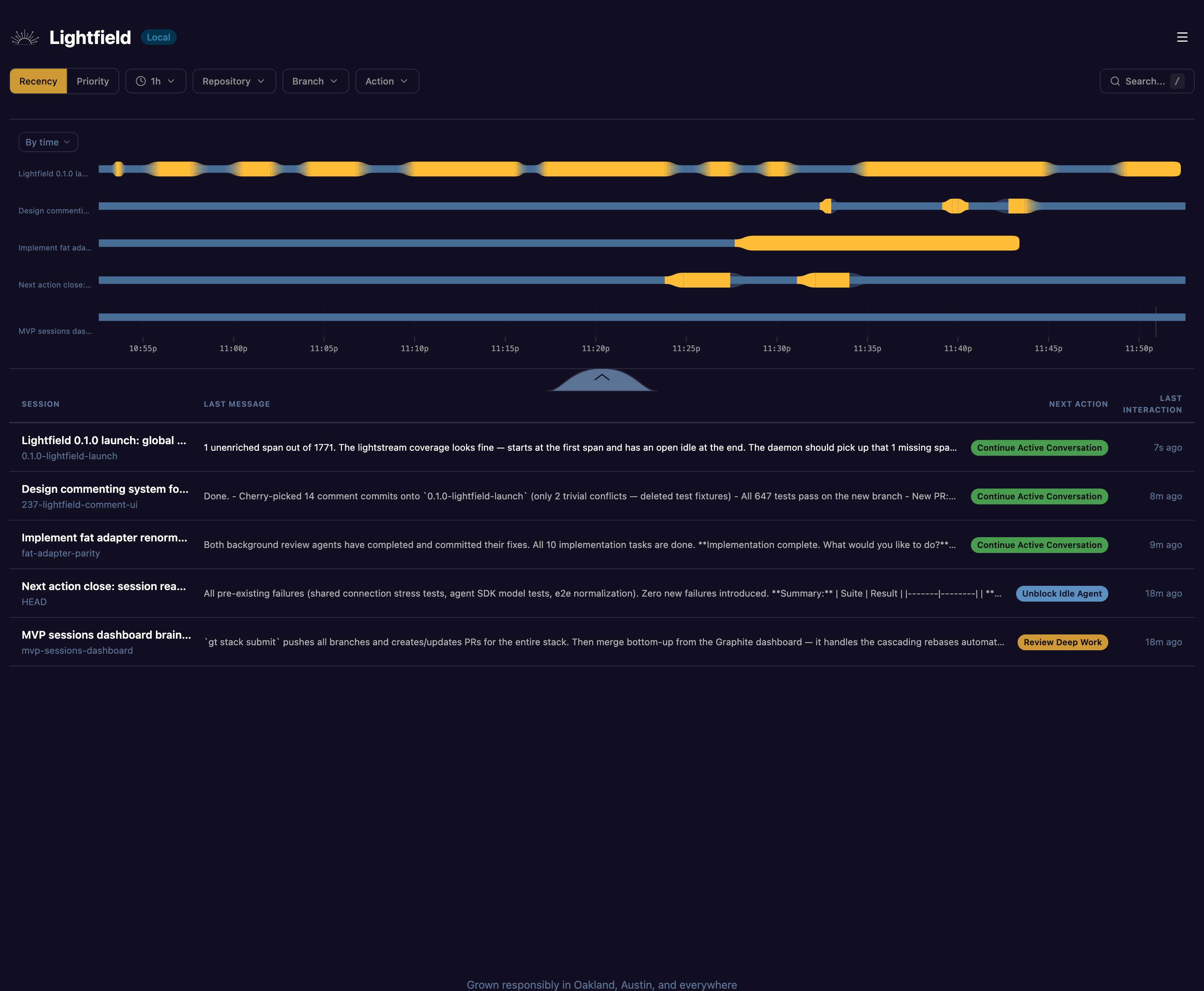
Task: Click the Search input field
Action: click(1144, 81)
